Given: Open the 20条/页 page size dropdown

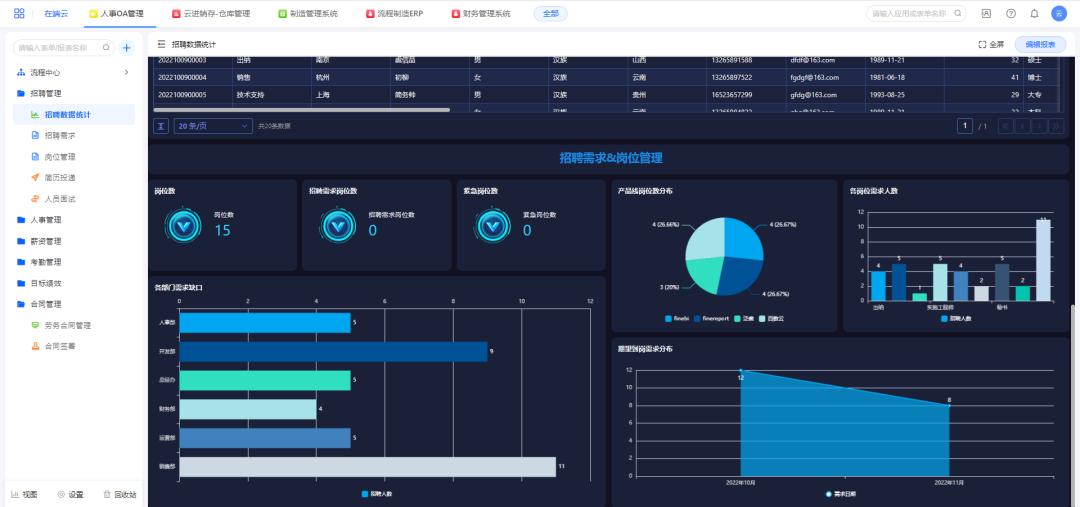Looking at the screenshot, I should point(213,126).
